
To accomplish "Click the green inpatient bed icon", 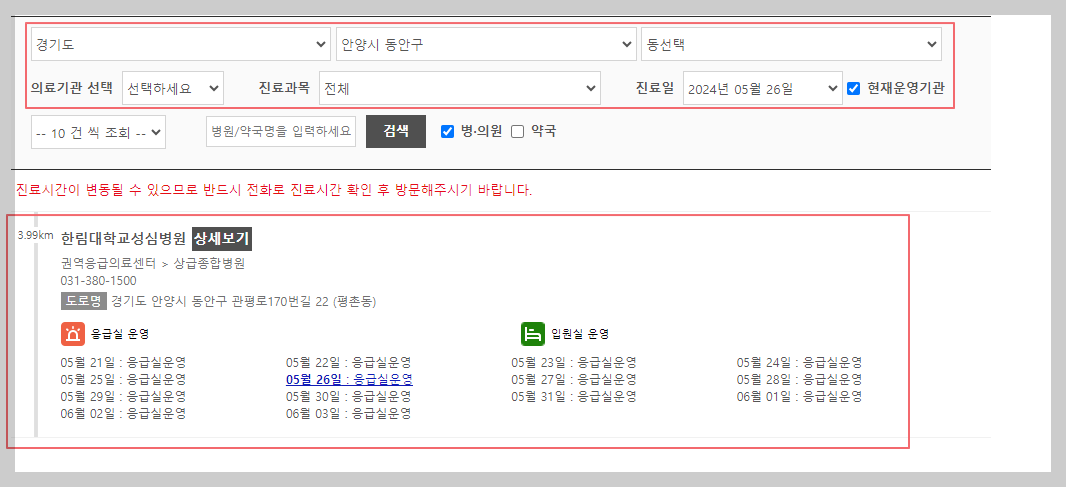I will tap(533, 334).
